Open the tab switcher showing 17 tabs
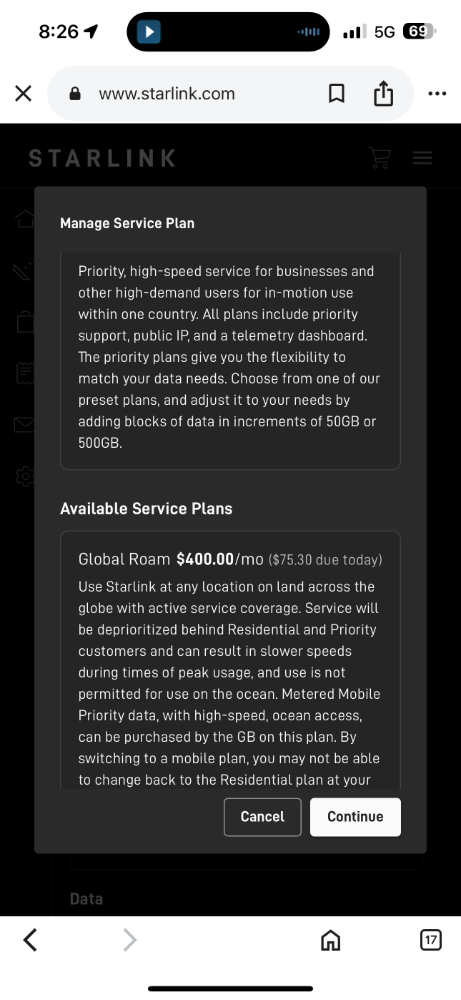 [431, 939]
